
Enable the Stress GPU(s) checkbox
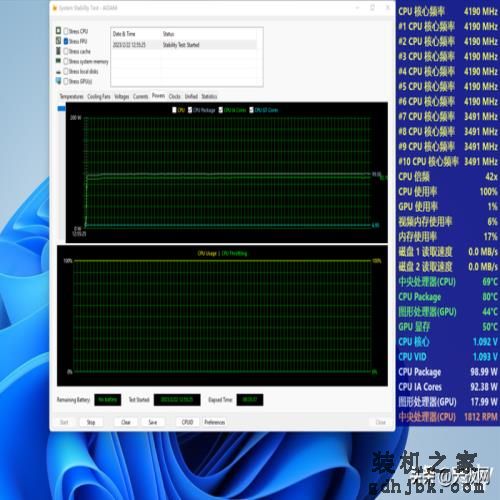(x=66, y=81)
